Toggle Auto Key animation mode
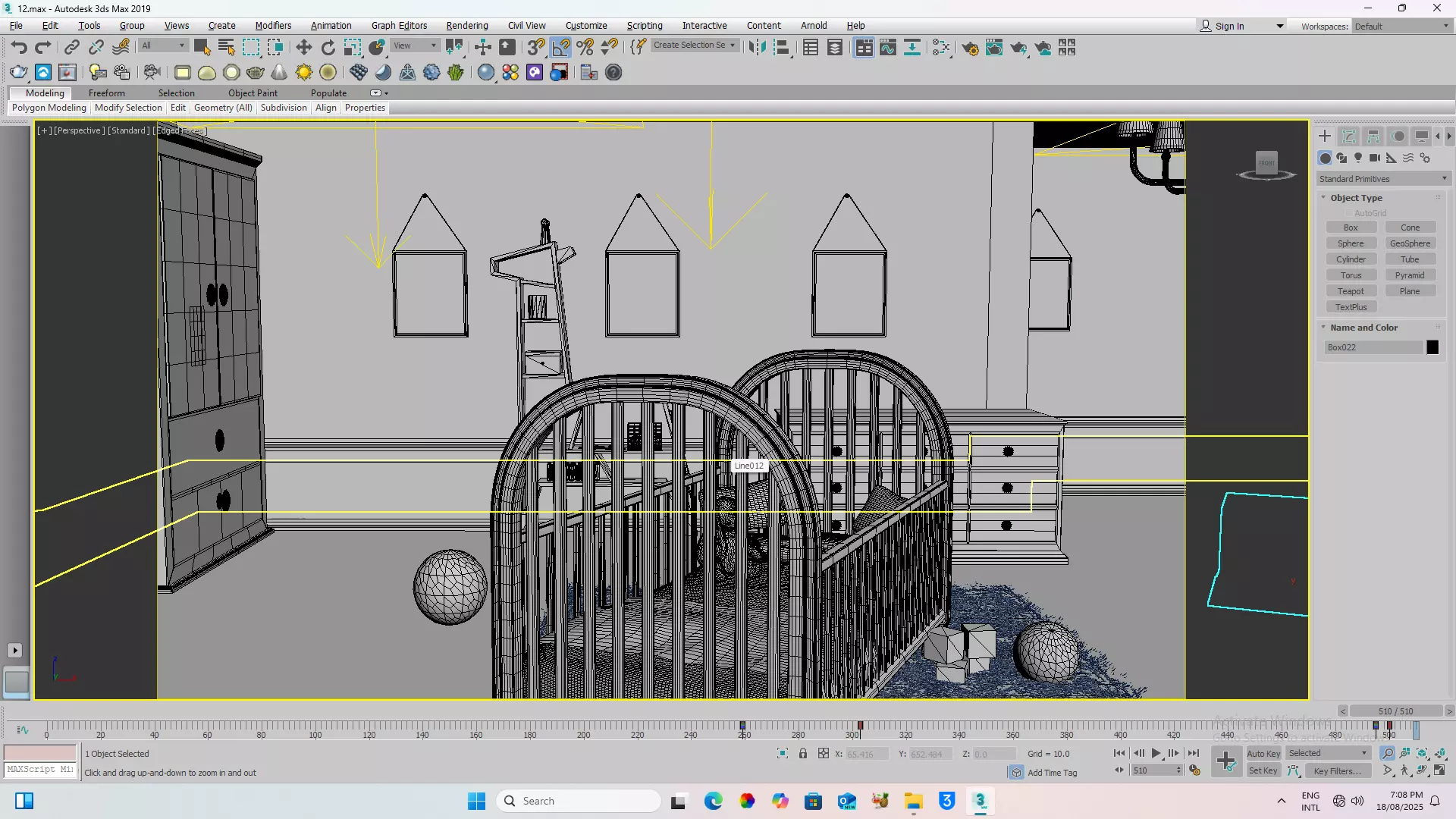Screen dimensions: 1456x819 [x=1263, y=753]
